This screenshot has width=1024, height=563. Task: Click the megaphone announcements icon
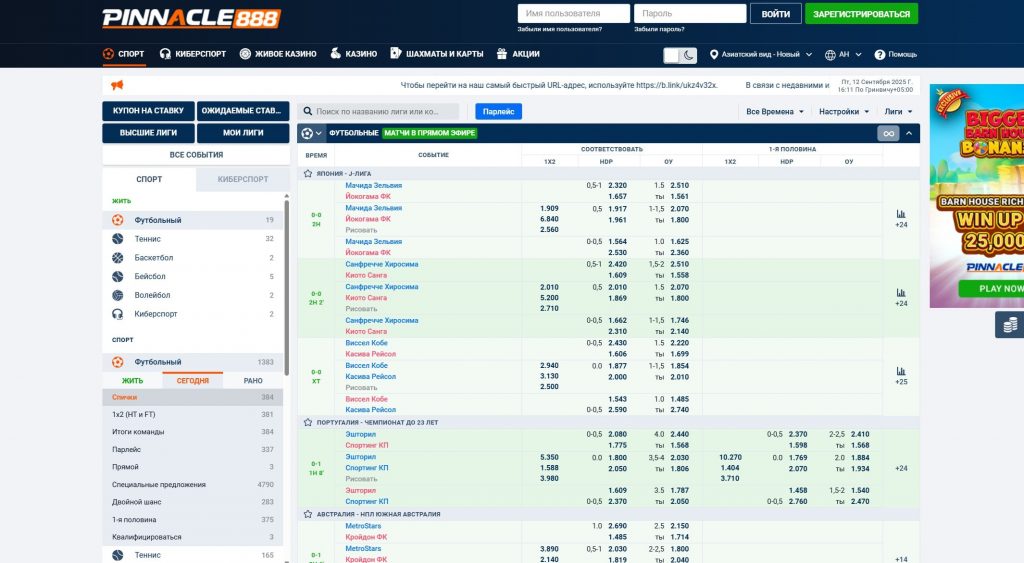tap(117, 85)
